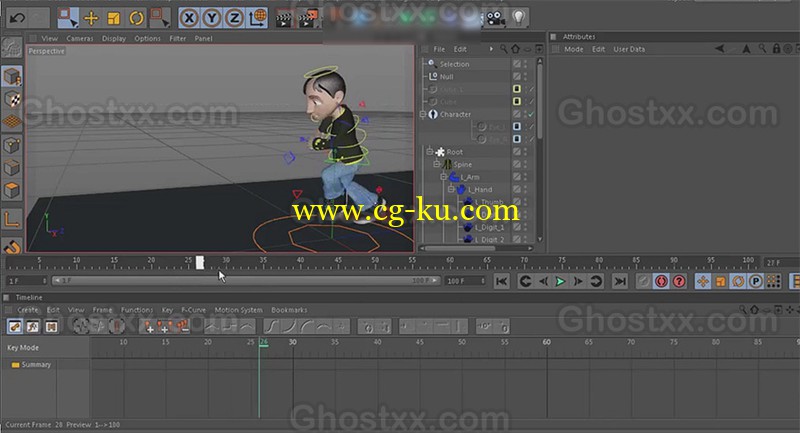This screenshot has height=433, width=800.
Task: Toggle visibility dots for the Null object
Action: click(526, 77)
